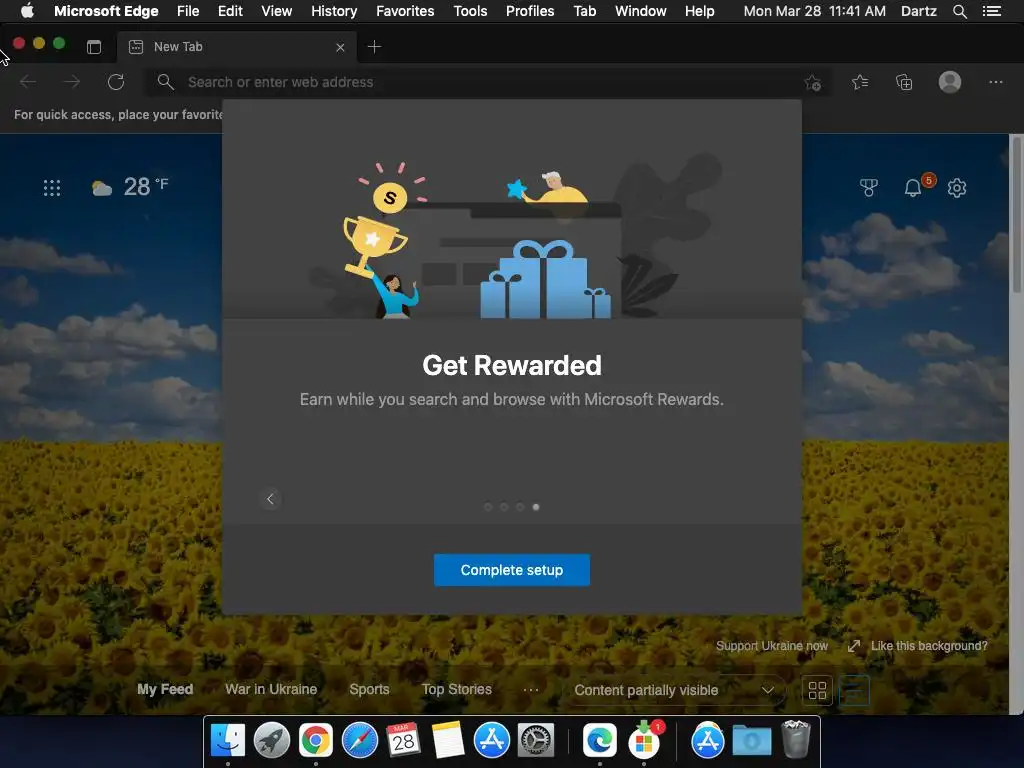Open Content partially visible dropdown
The image size is (1024, 768).
click(674, 690)
